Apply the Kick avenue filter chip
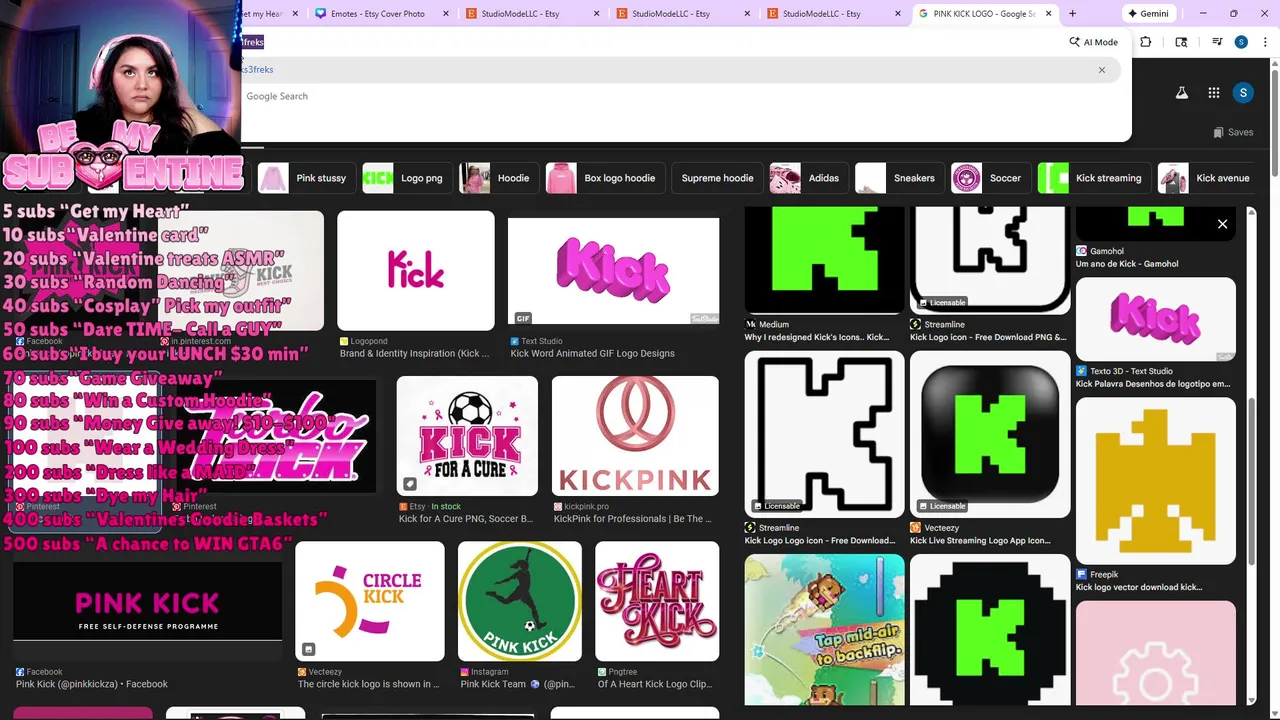The height and width of the screenshot is (720, 1280). pos(1206,178)
